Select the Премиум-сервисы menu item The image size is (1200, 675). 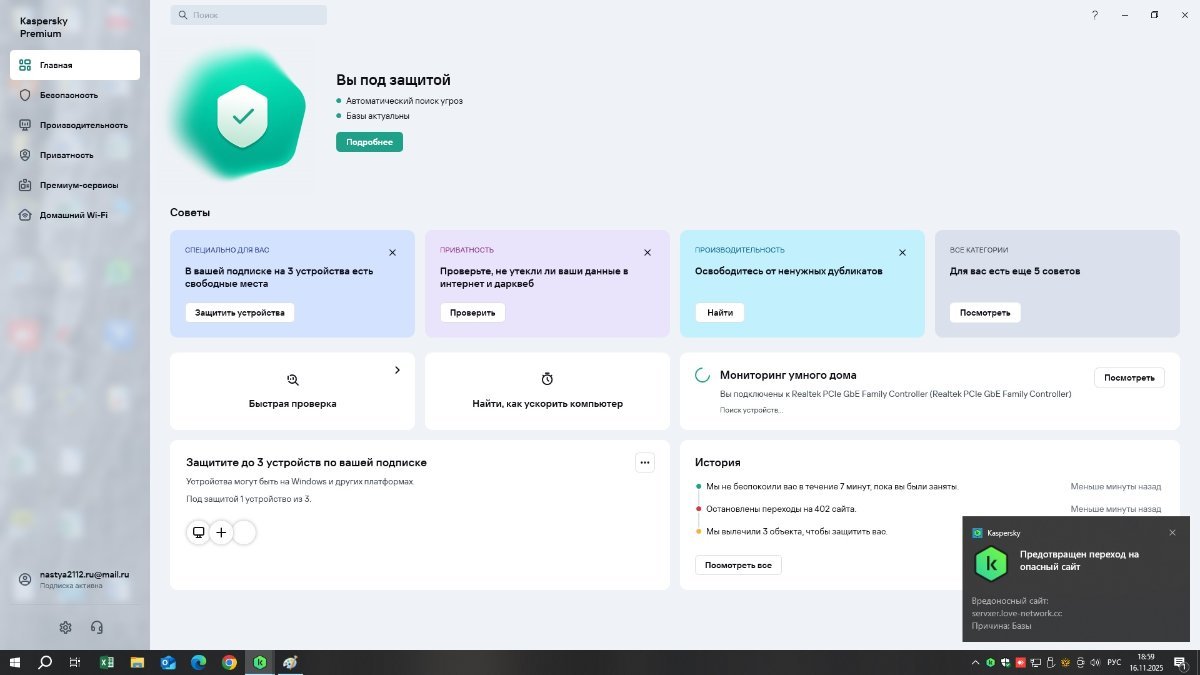pos(75,185)
